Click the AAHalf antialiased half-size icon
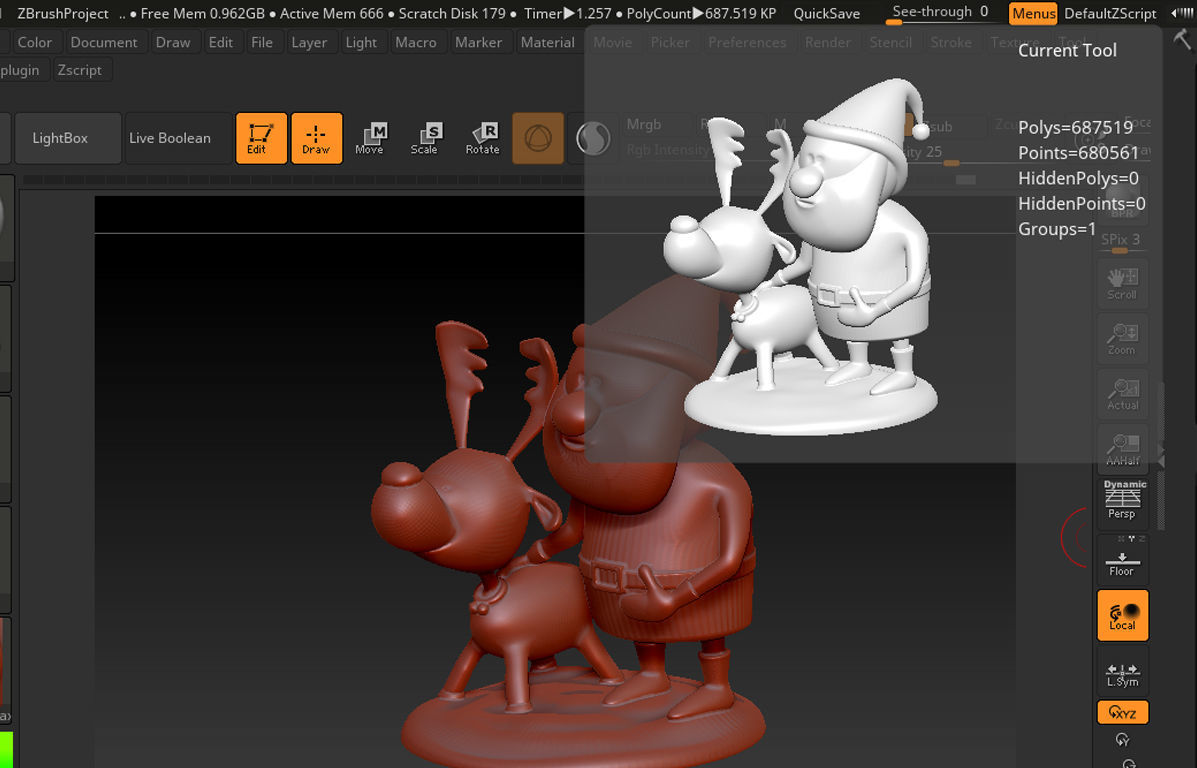1197x768 pixels. point(1122,449)
